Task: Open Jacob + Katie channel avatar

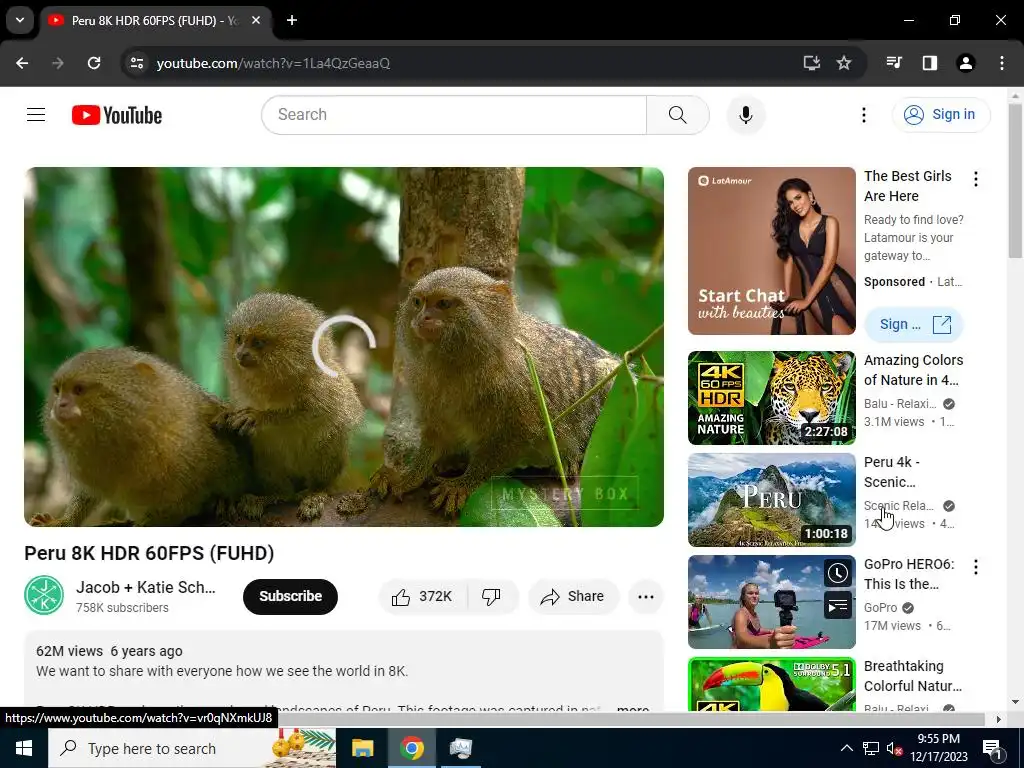Action: (x=44, y=596)
